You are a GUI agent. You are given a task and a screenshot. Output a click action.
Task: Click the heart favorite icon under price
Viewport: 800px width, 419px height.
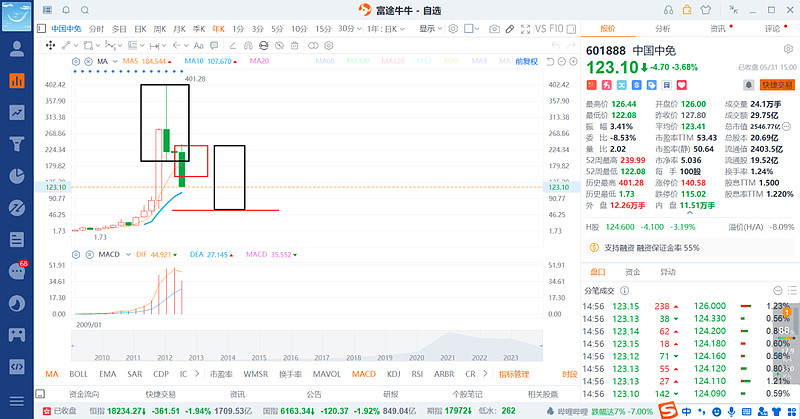[x=682, y=85]
